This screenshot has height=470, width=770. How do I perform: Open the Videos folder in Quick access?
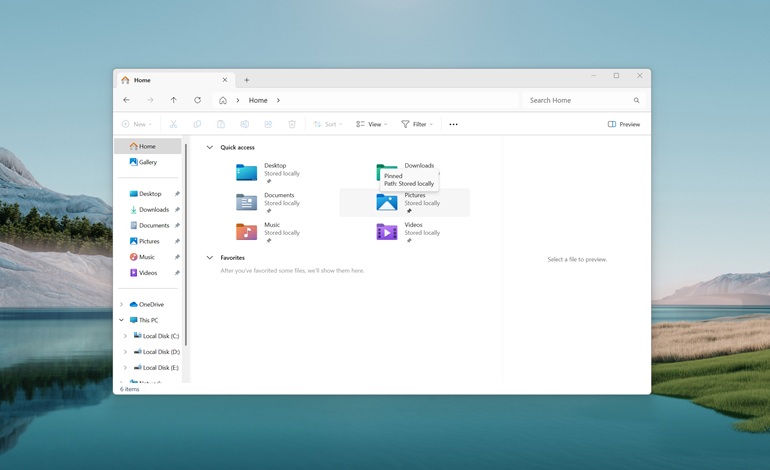[x=387, y=232]
